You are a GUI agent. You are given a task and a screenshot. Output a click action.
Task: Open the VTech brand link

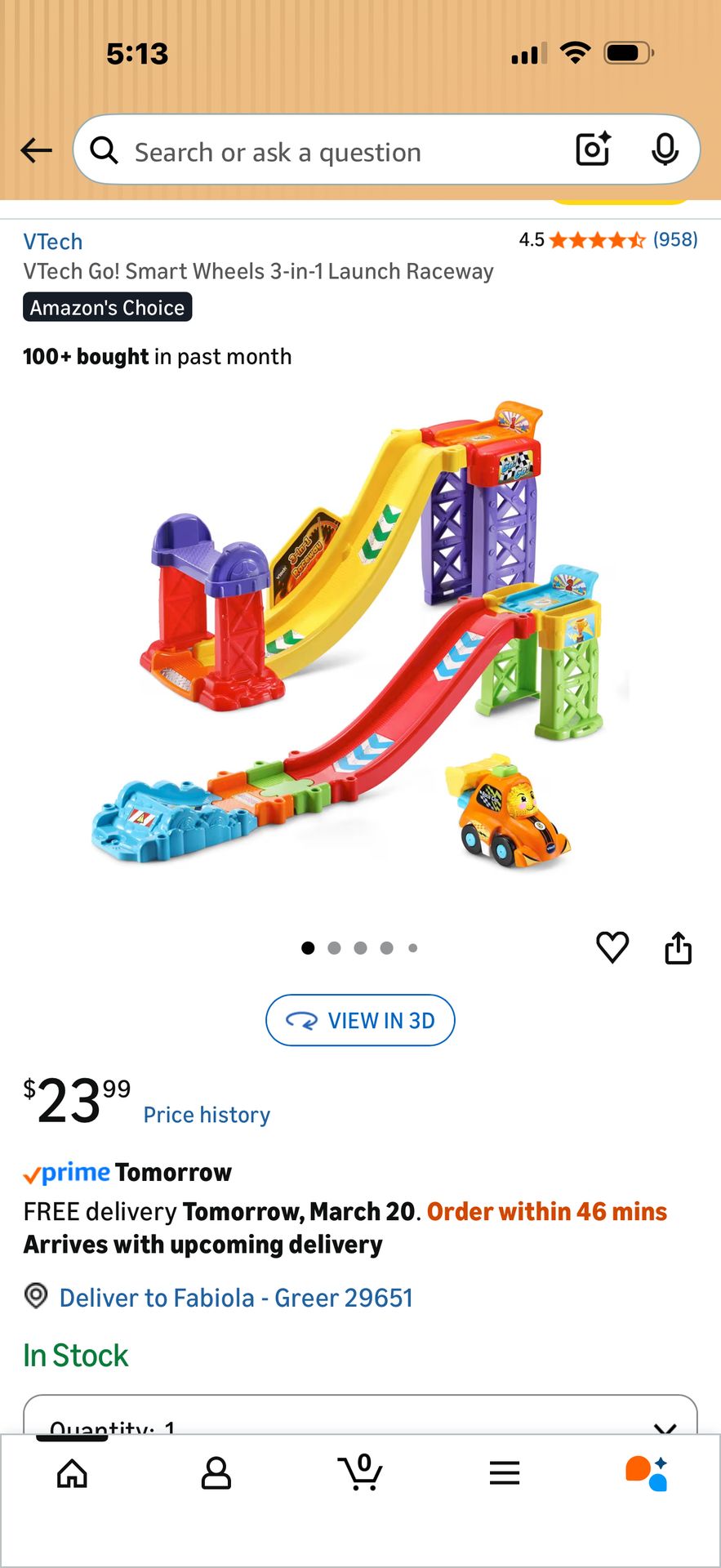[x=53, y=242]
